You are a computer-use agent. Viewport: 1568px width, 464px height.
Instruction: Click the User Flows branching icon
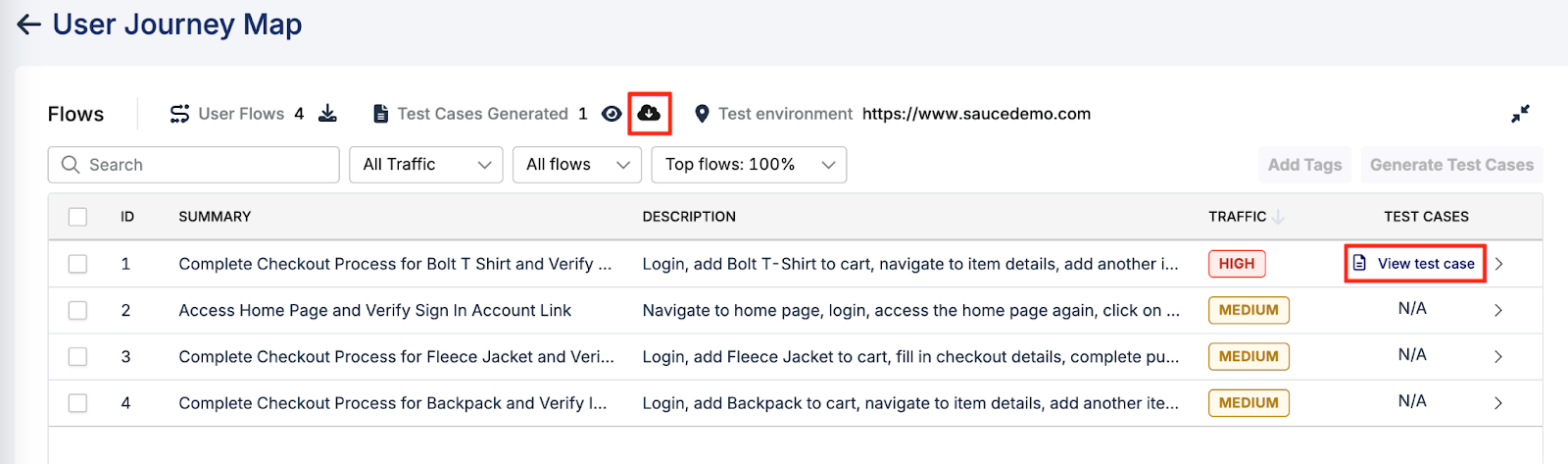(179, 114)
